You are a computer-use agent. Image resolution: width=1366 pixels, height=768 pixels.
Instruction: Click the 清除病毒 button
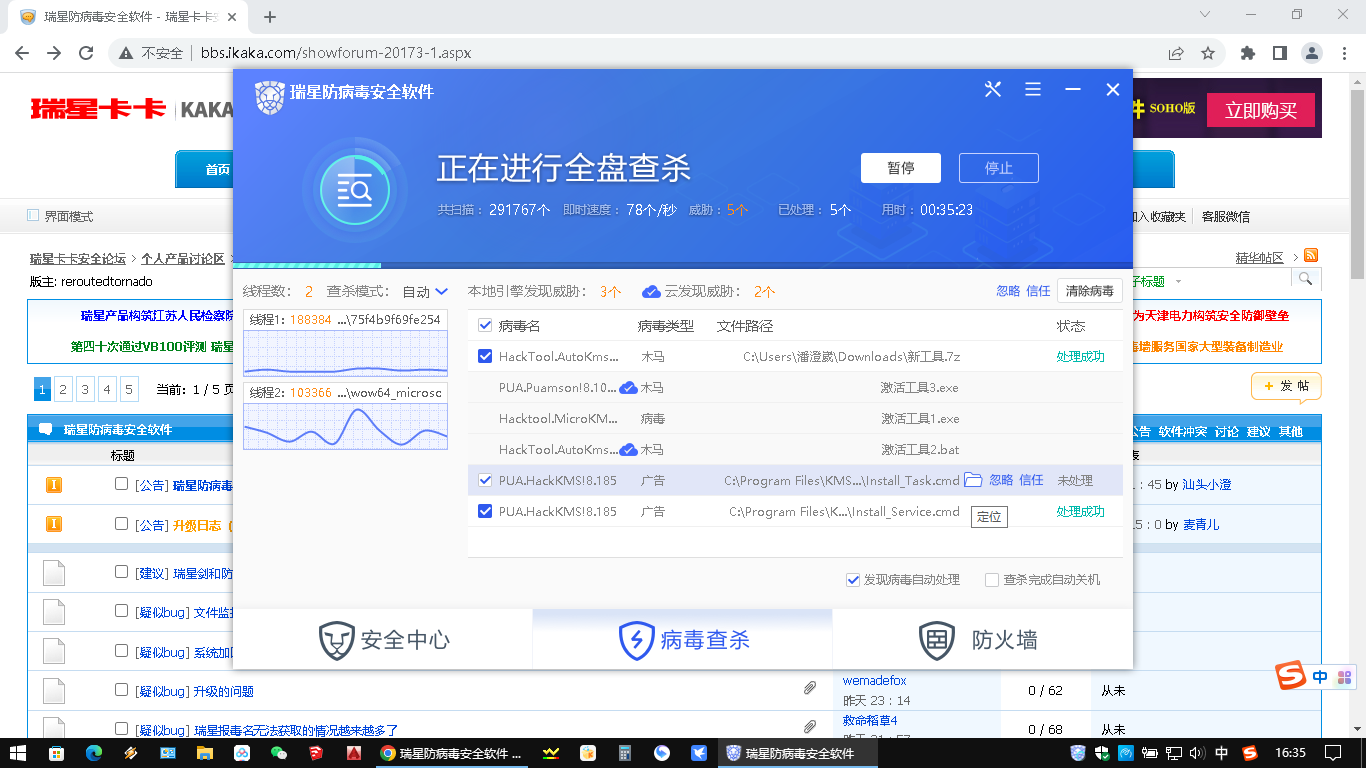pos(1089,291)
